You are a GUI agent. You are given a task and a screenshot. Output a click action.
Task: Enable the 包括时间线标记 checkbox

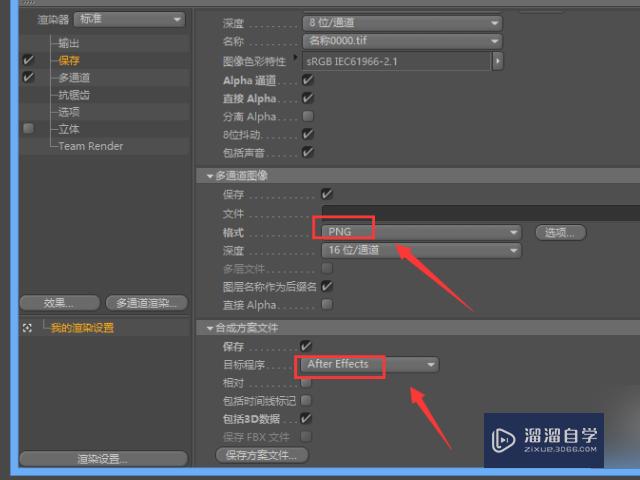pyautogui.click(x=306, y=400)
